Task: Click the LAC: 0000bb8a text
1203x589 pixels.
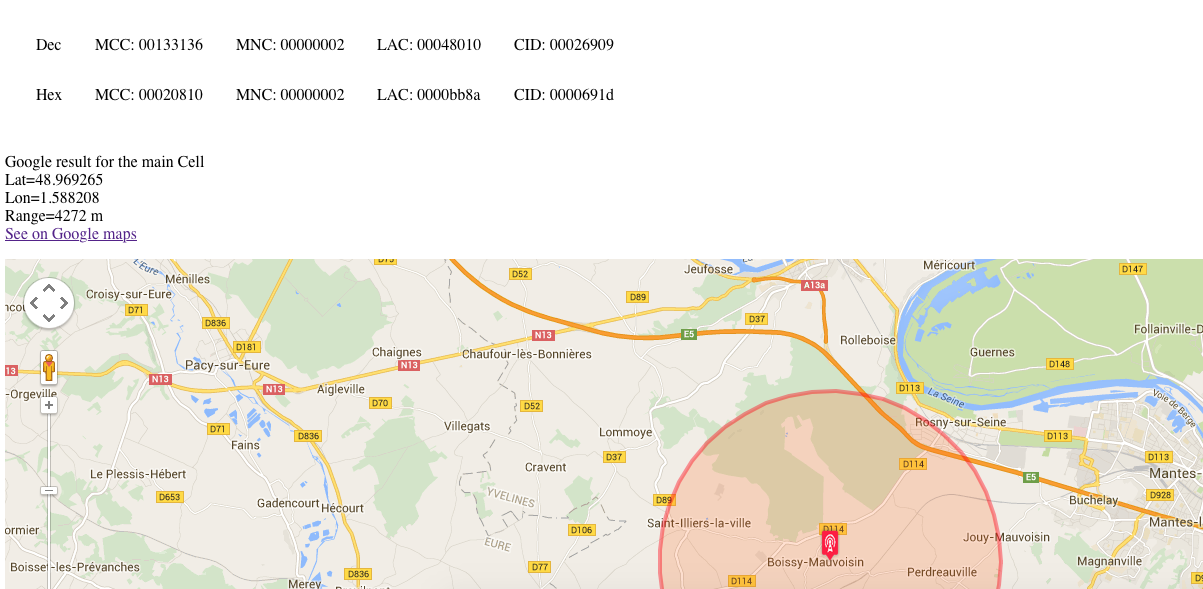Action: pyautogui.click(x=429, y=95)
